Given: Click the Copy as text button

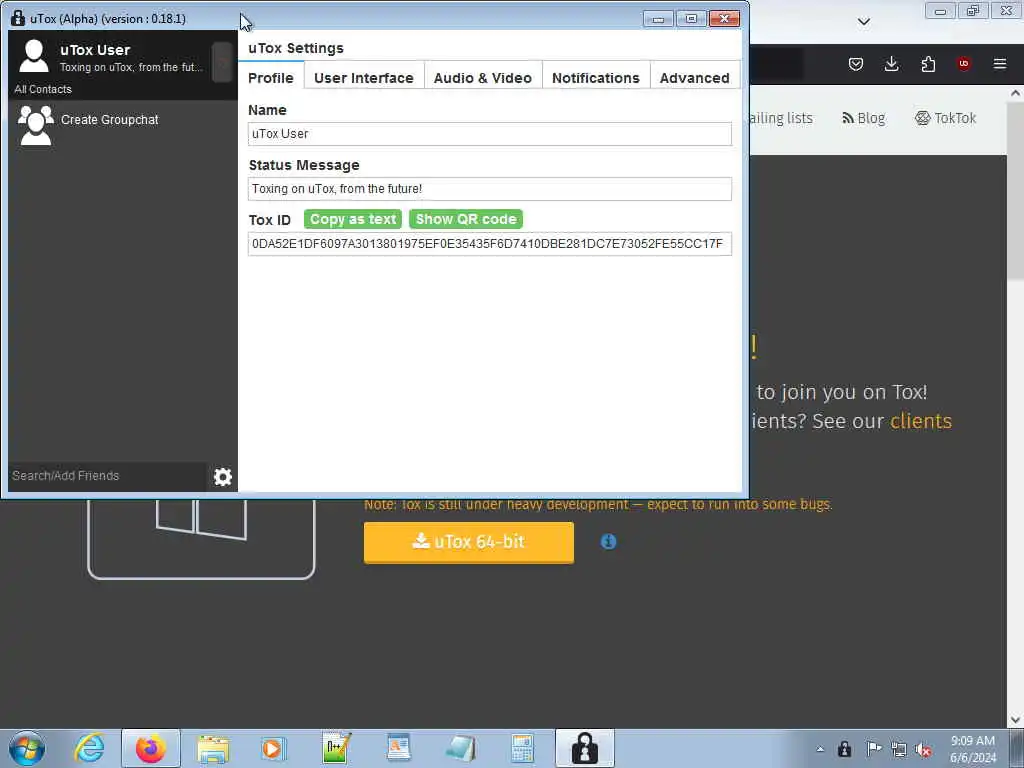Looking at the screenshot, I should tap(353, 219).
